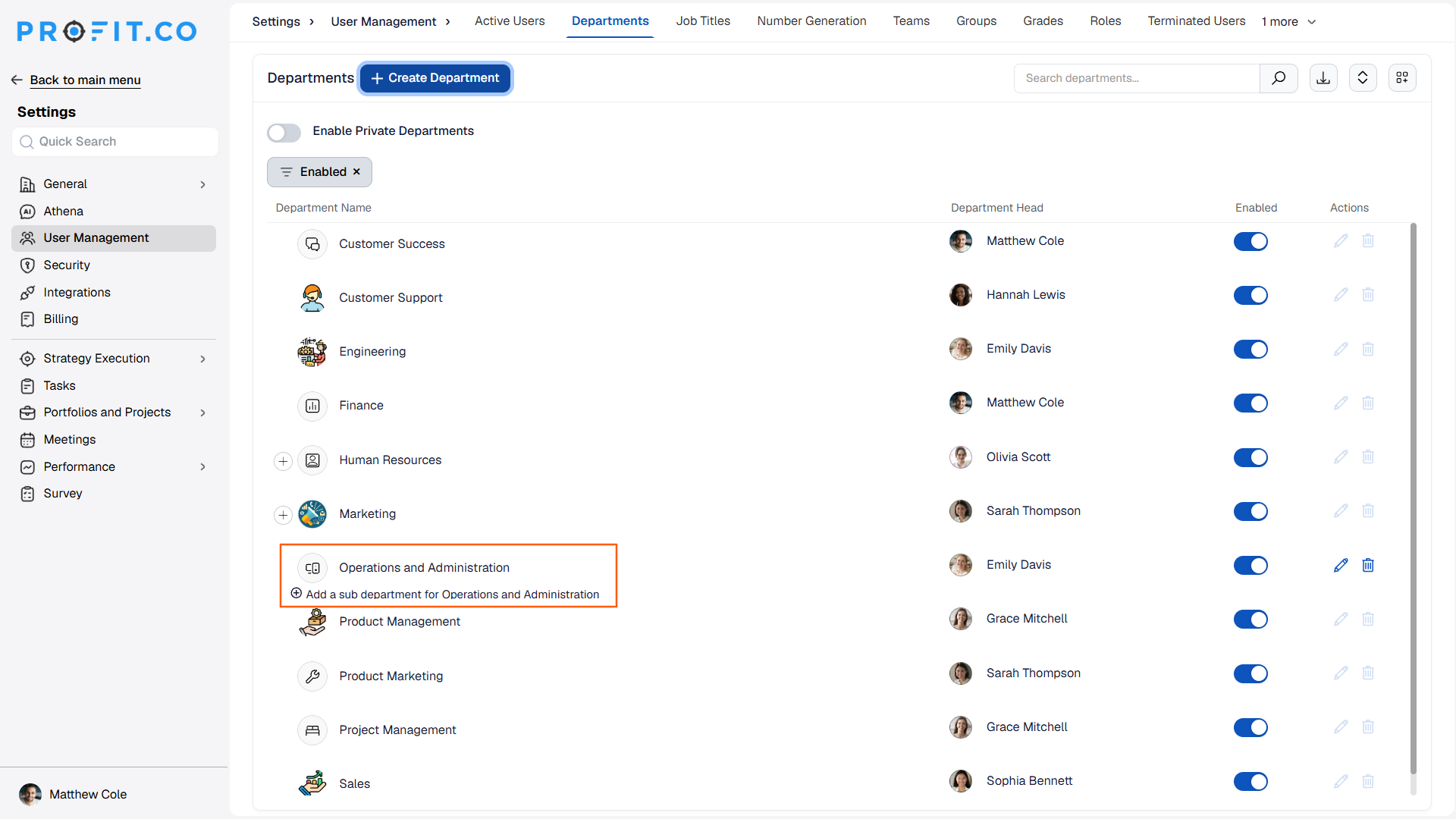This screenshot has width=1456, height=819.
Task: Focus the Search departments input field
Action: pyautogui.click(x=1137, y=78)
